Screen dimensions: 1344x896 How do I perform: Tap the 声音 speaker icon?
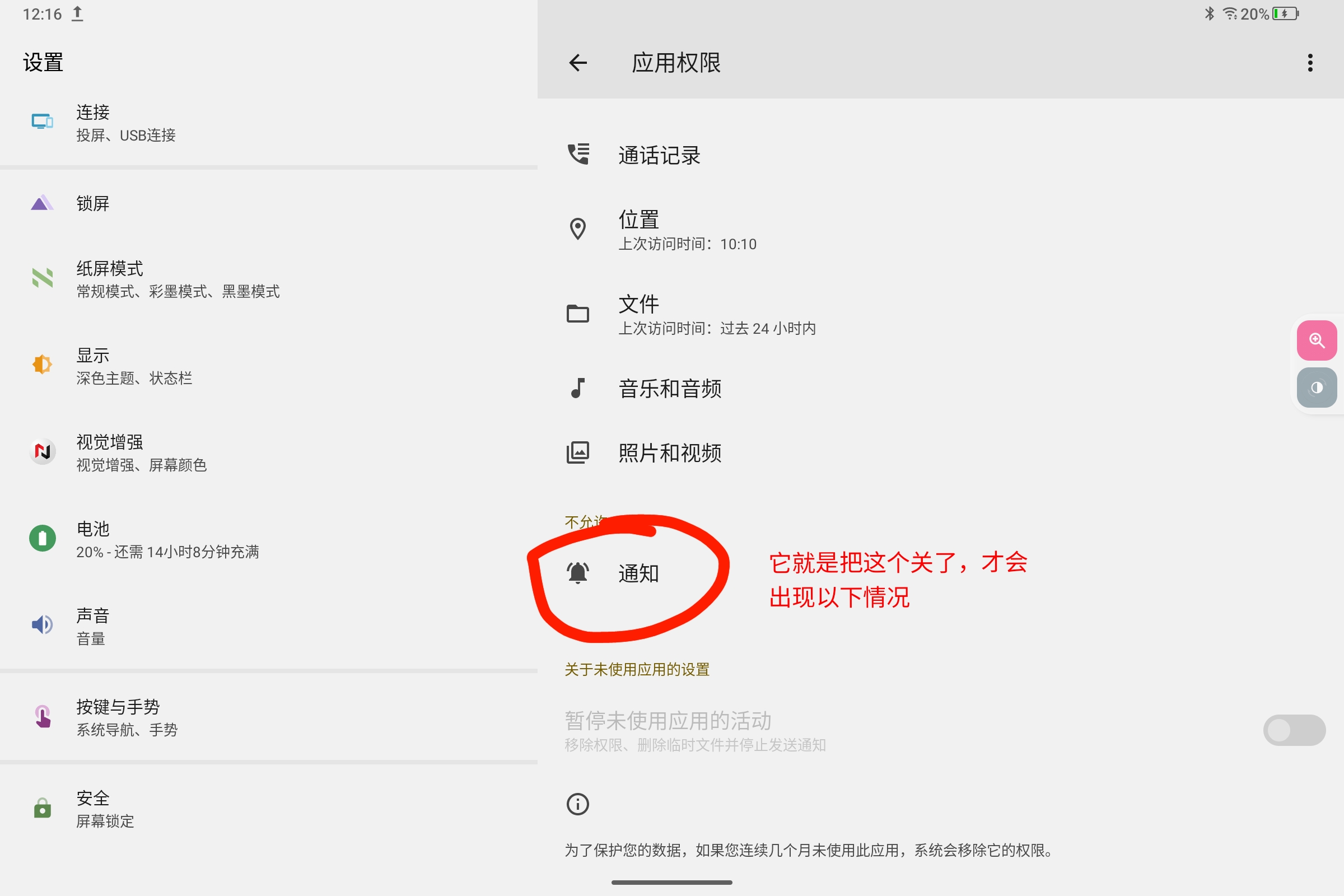(x=43, y=624)
